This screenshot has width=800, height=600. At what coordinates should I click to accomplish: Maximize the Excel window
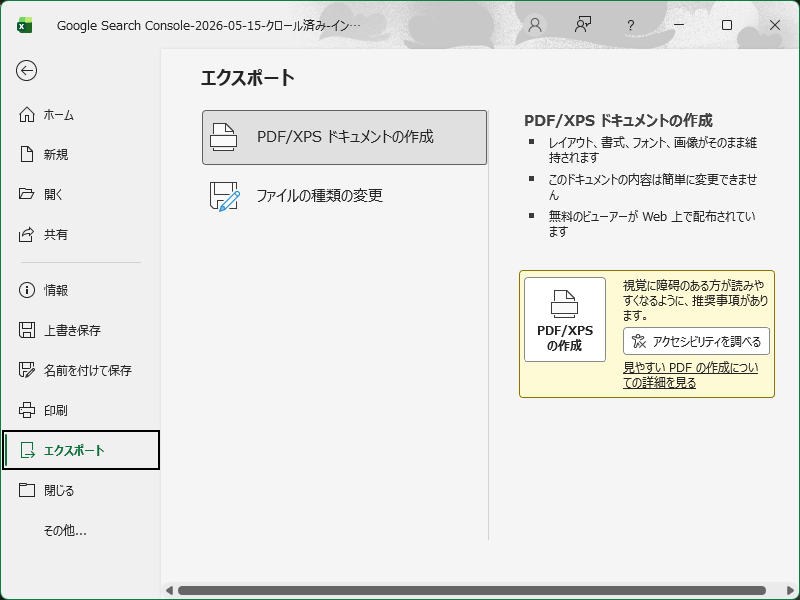[x=727, y=24]
